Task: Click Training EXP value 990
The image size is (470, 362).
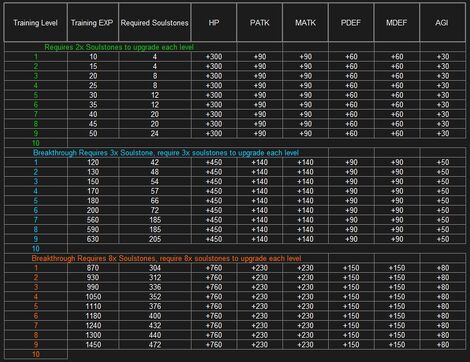Action: tap(93, 287)
